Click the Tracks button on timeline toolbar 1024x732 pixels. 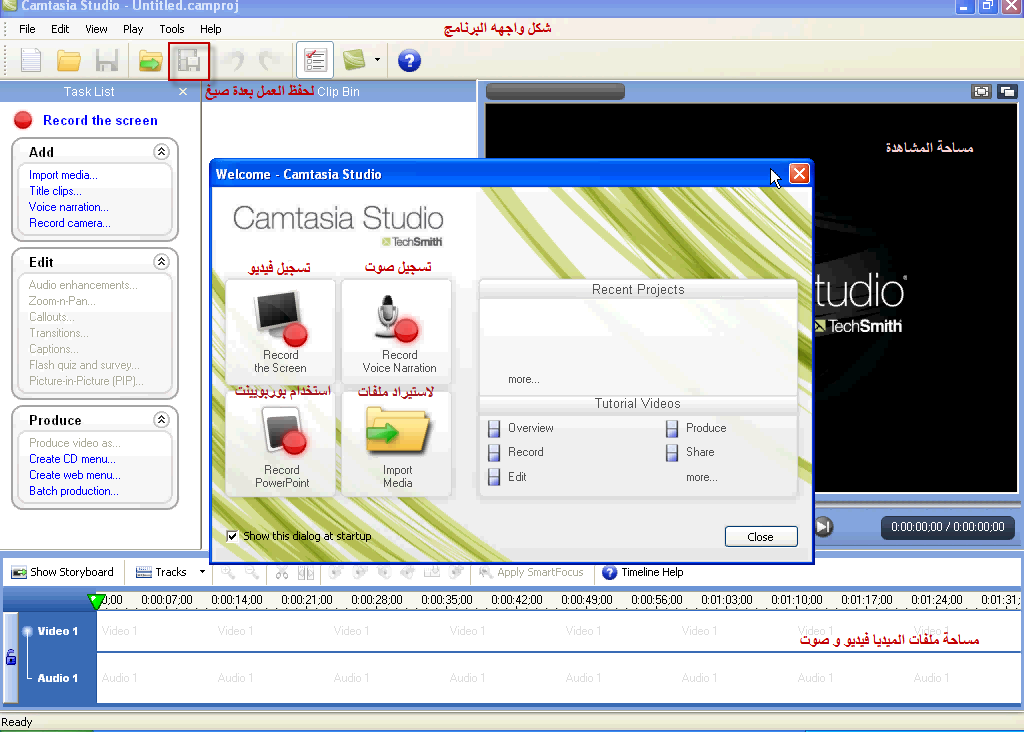(x=161, y=572)
